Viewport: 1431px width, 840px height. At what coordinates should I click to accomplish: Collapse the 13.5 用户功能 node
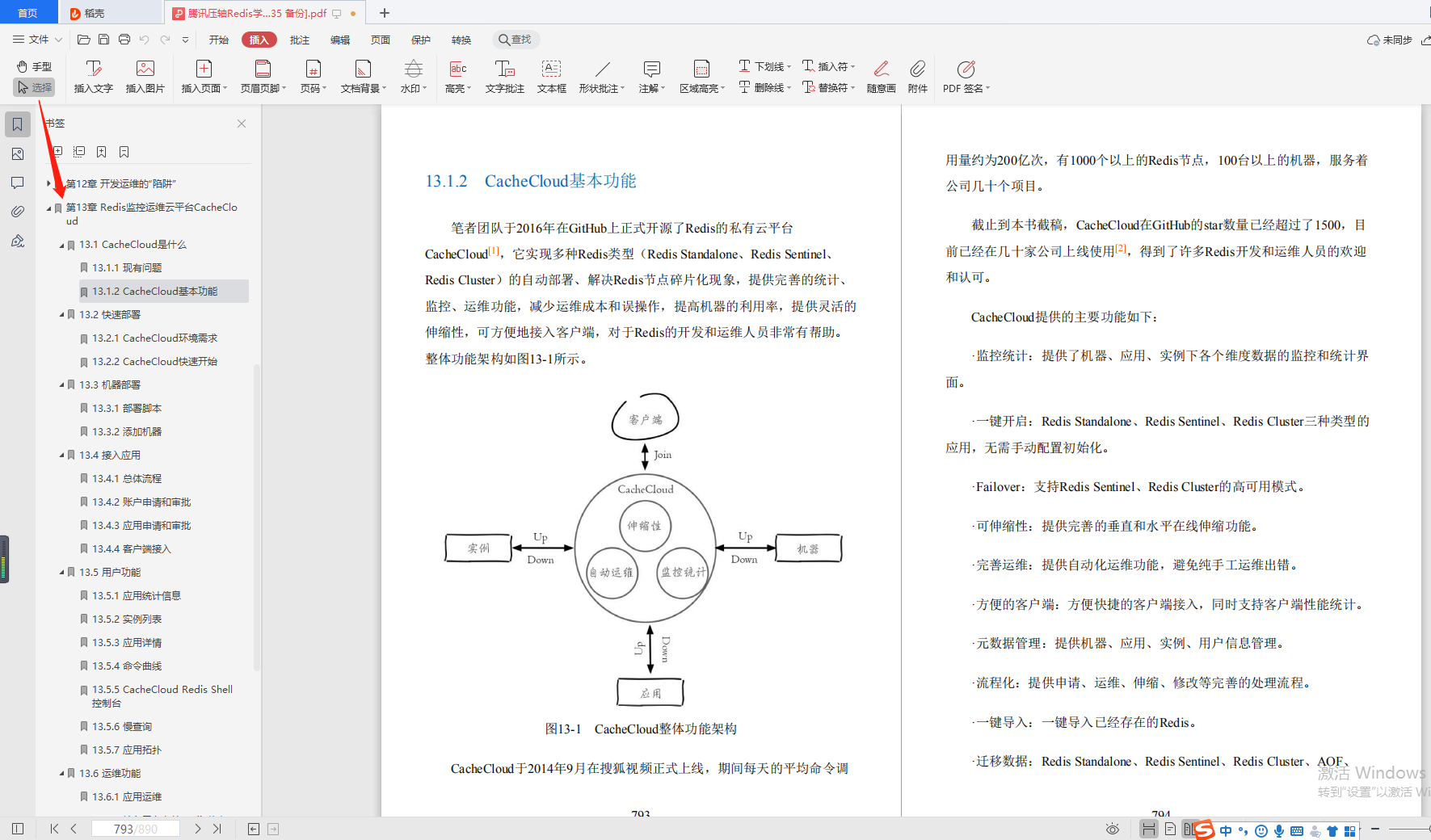(x=62, y=573)
